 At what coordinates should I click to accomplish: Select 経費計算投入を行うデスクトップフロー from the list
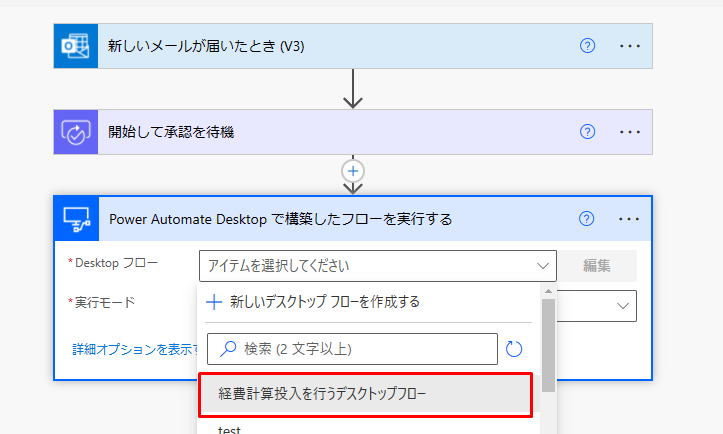click(366, 394)
